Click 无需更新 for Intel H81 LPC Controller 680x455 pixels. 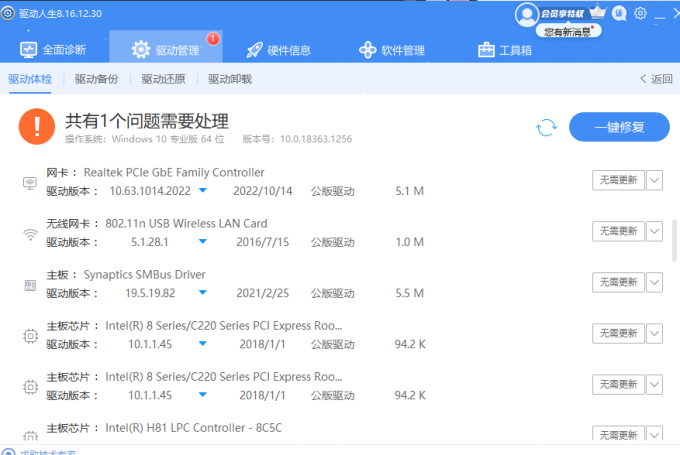click(x=618, y=434)
